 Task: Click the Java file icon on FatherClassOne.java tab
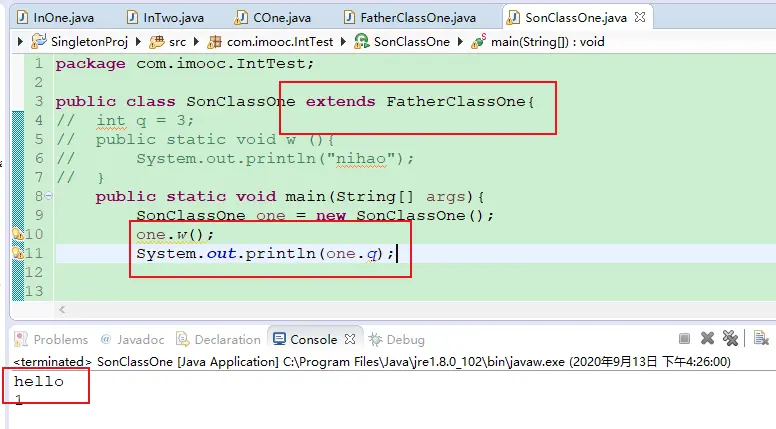pyautogui.click(x=349, y=17)
